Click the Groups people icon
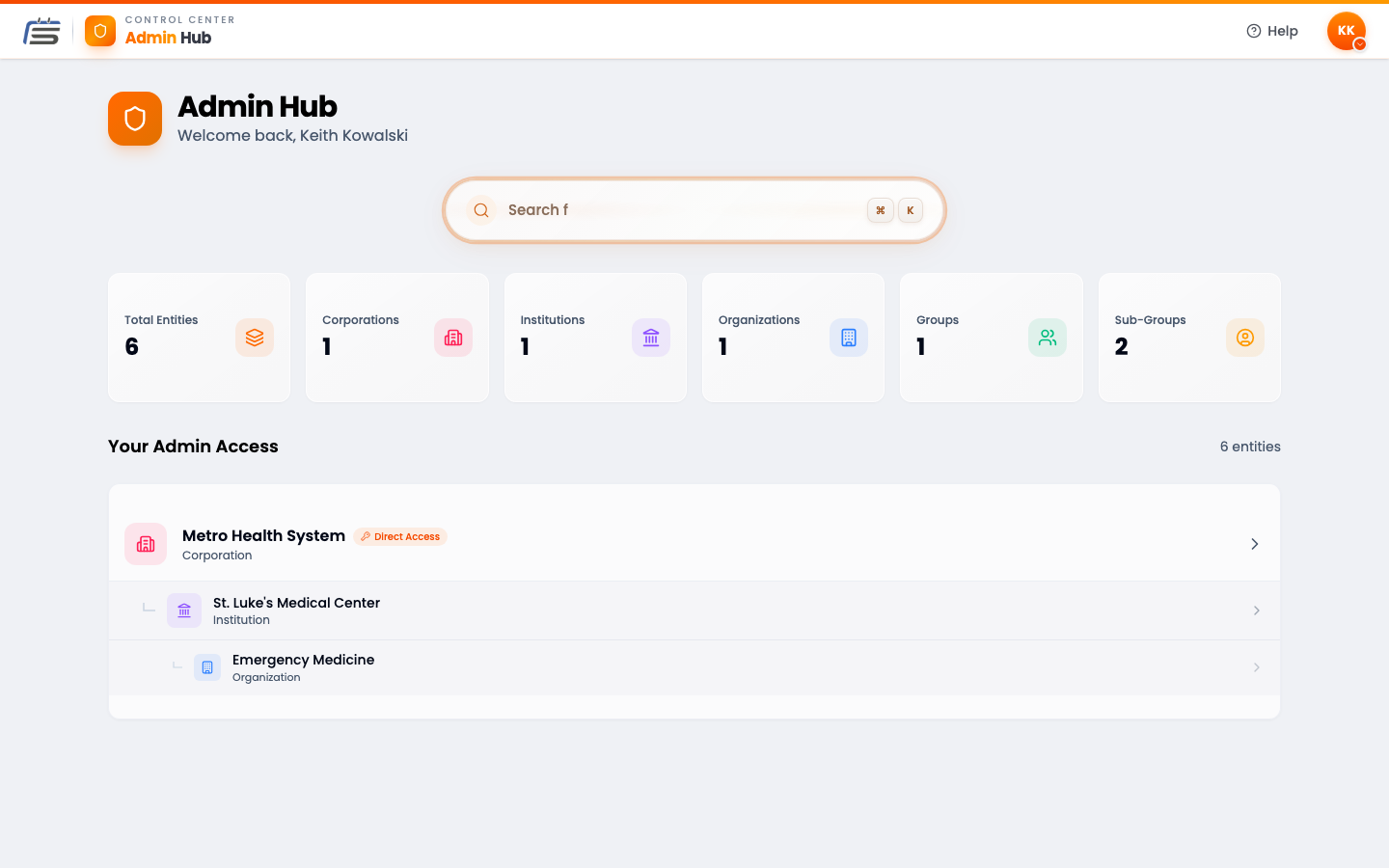This screenshot has height=868, width=1389. [1048, 338]
